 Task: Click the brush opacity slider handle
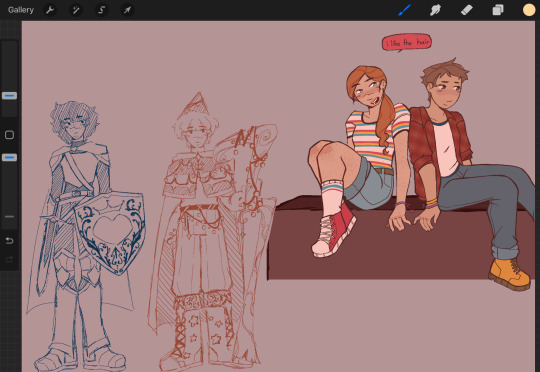(x=9, y=157)
